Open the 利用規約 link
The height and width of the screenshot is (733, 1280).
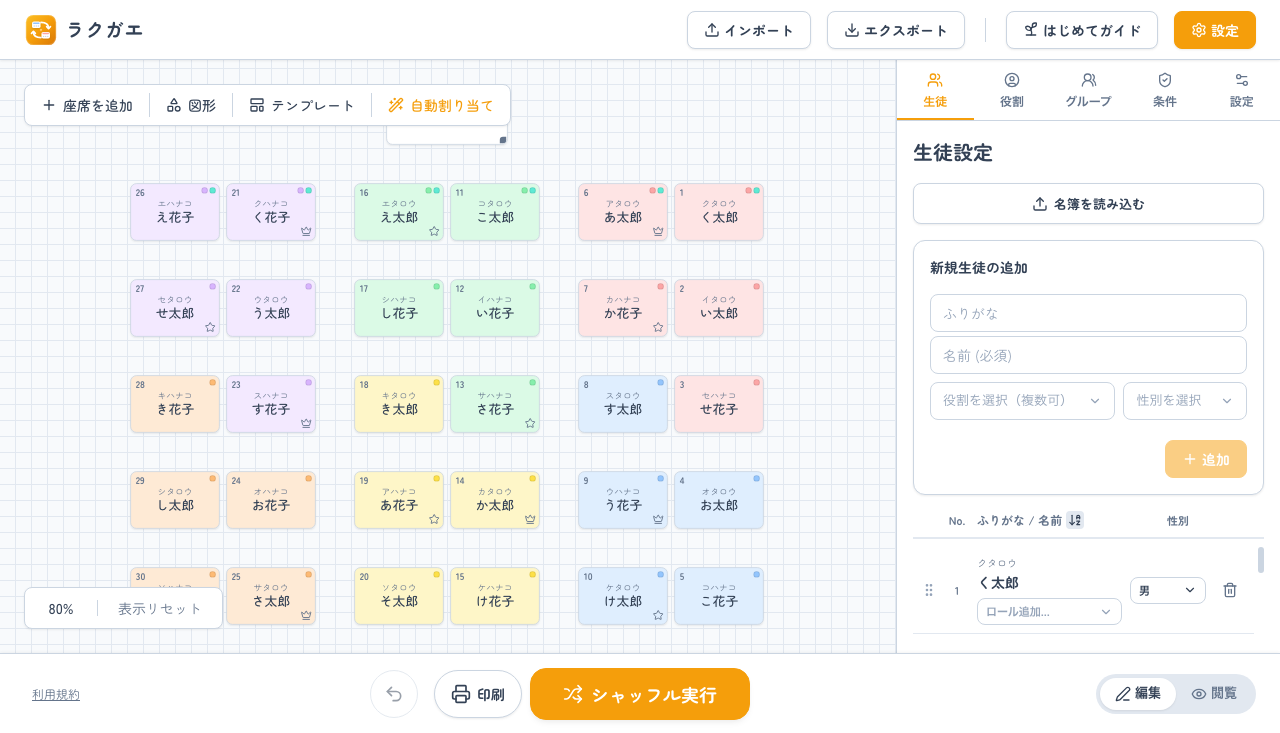[56, 695]
